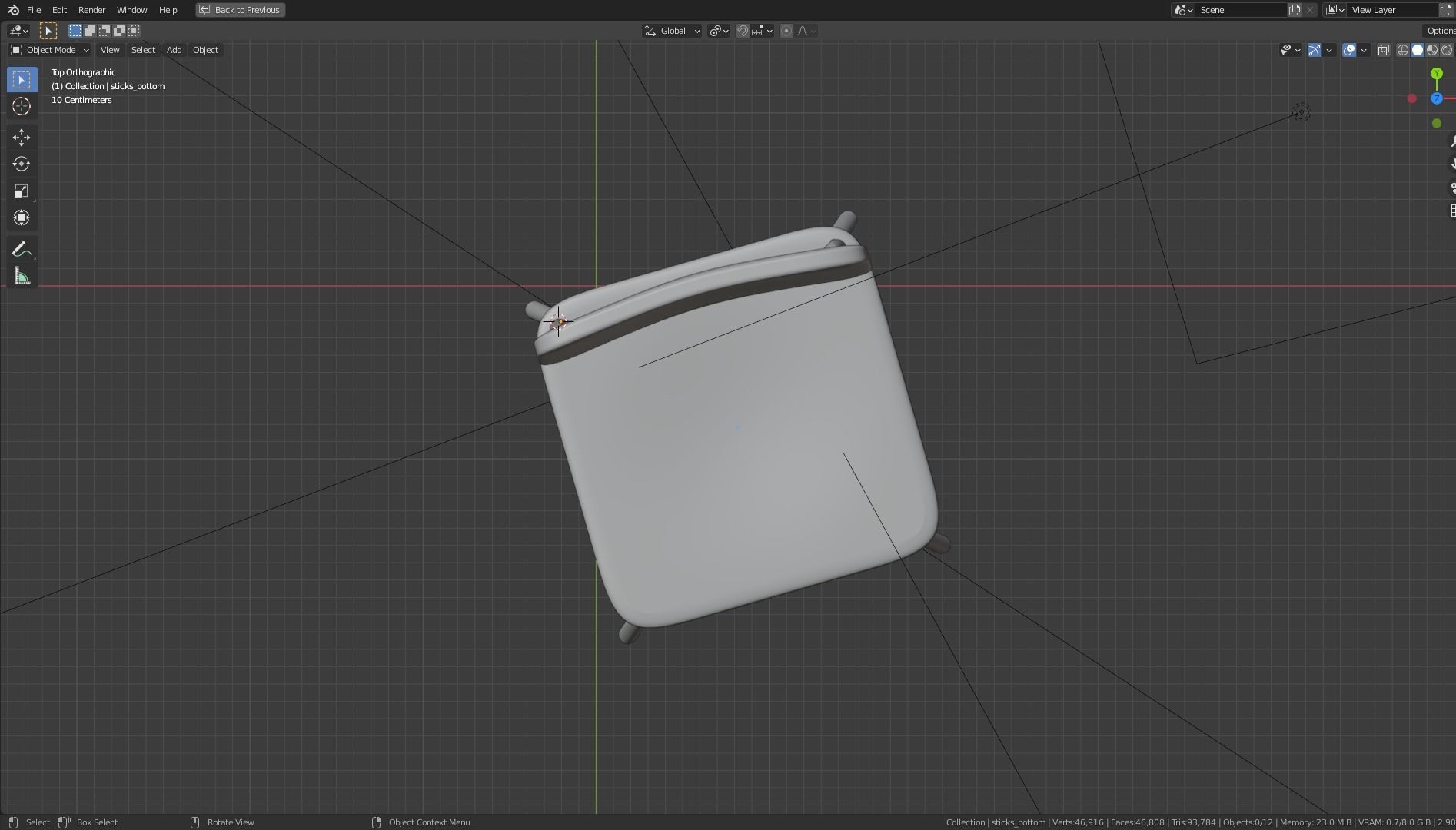Open Object Mode dropdown

[x=50, y=50]
